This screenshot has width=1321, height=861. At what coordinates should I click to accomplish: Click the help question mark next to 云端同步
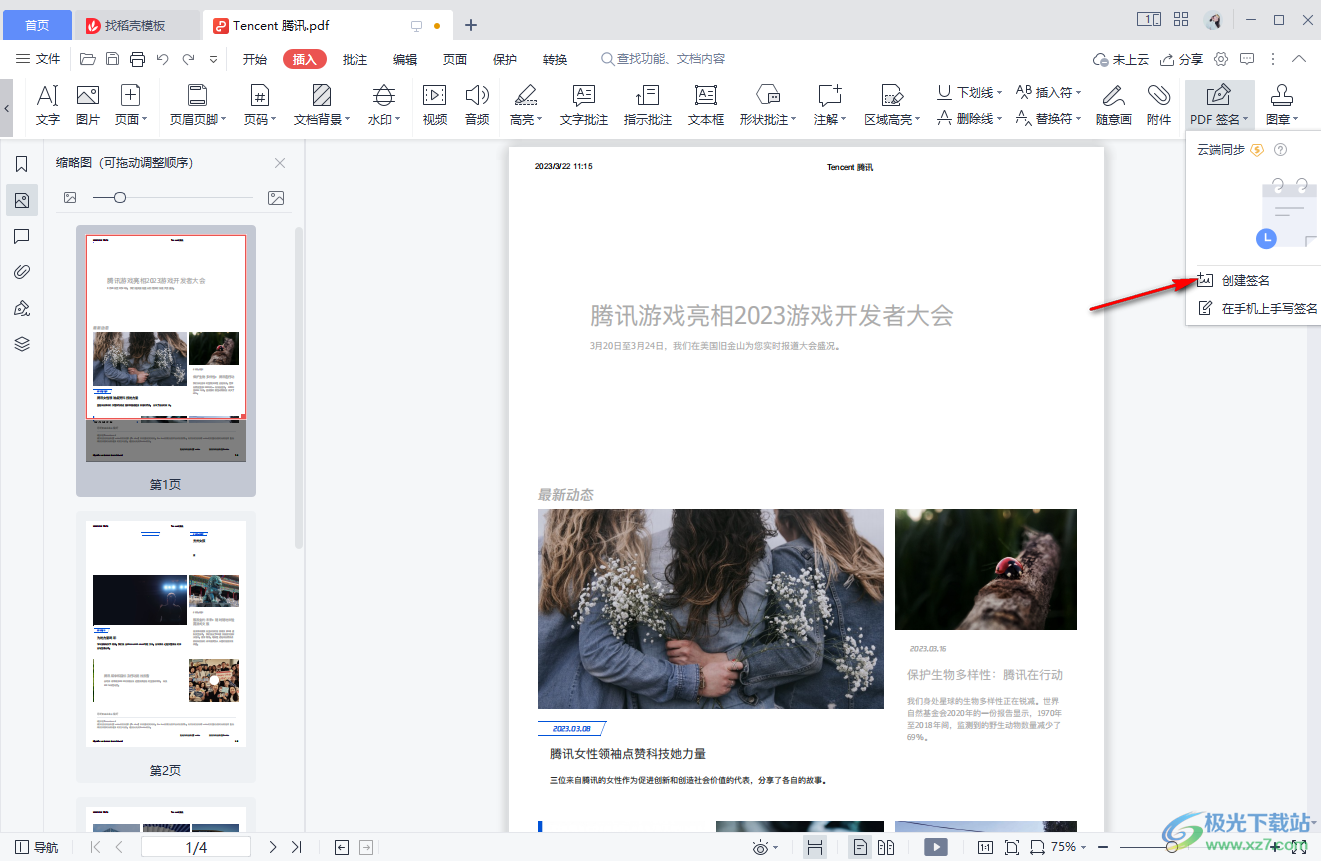pos(1279,150)
